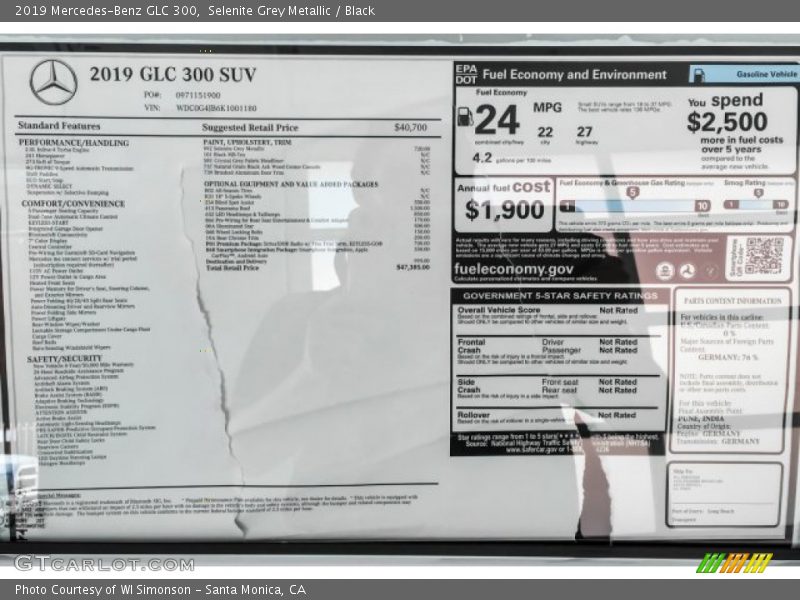Click the PARTS CONTENT INFORMATION heading
Image resolution: width=800 pixels, height=600 pixels.
[x=733, y=301]
